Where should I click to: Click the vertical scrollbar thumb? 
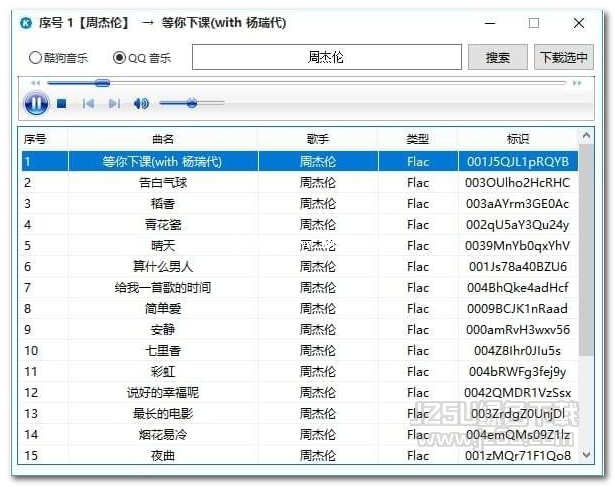(586, 250)
